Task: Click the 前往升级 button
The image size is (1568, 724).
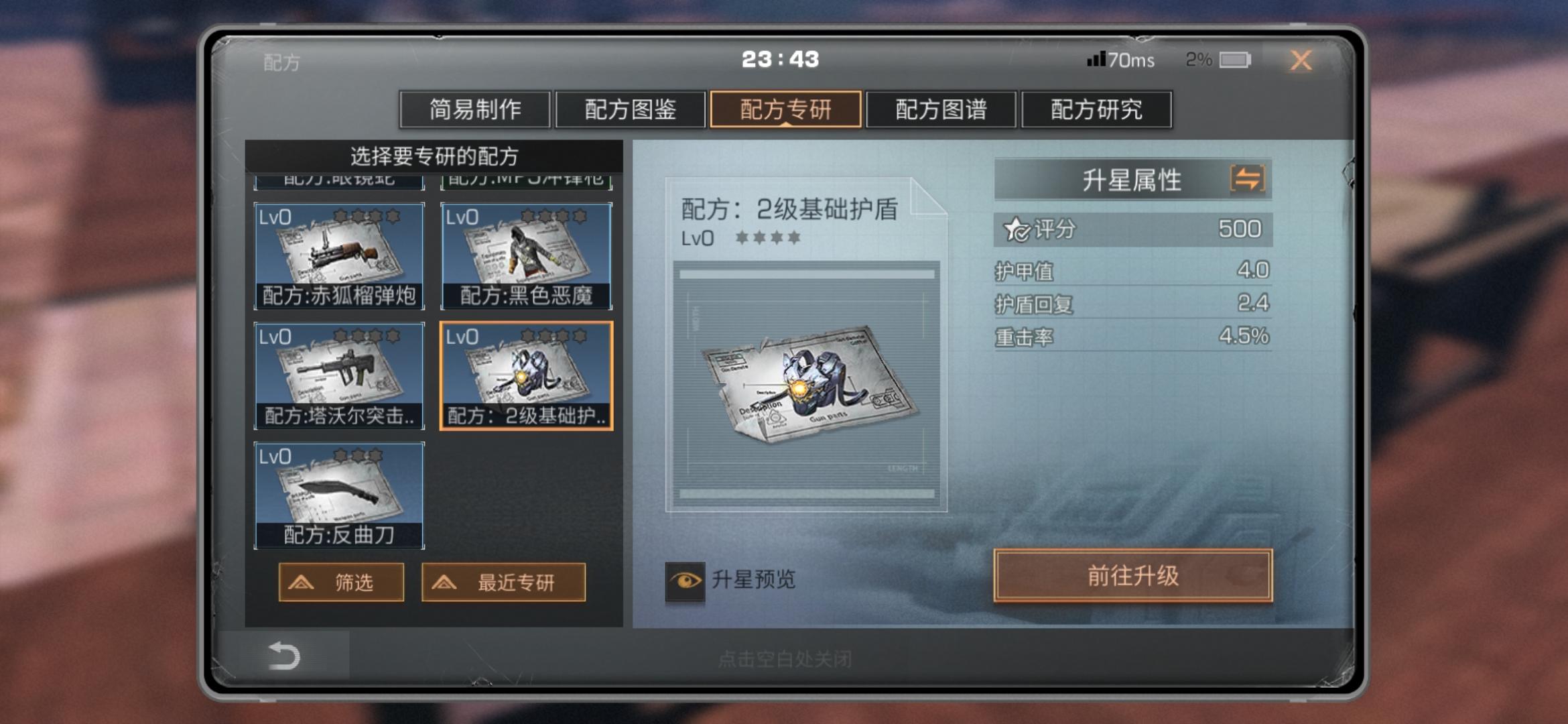Action: [x=1132, y=575]
